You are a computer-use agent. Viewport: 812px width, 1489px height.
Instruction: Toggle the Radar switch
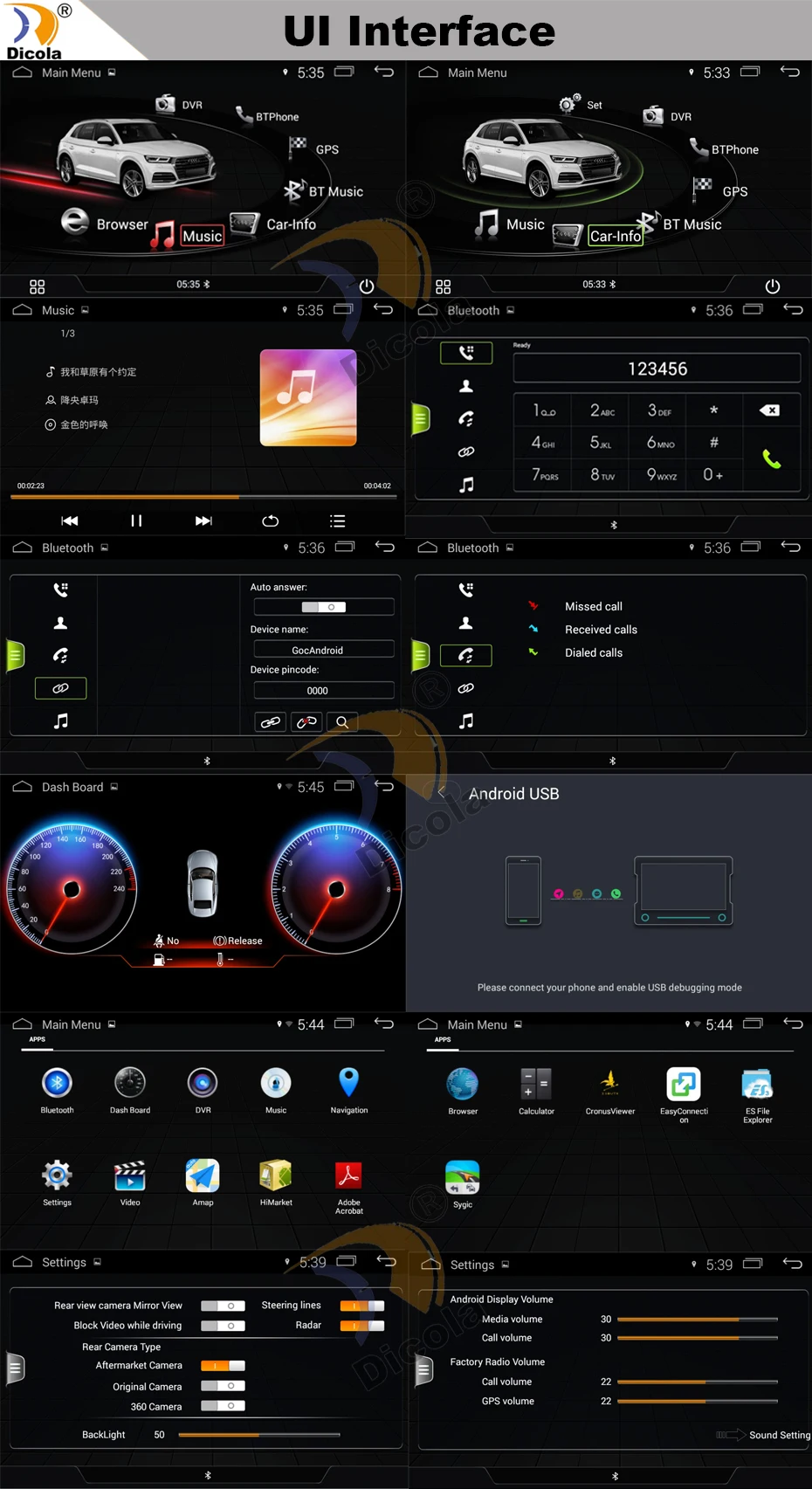(x=362, y=1326)
